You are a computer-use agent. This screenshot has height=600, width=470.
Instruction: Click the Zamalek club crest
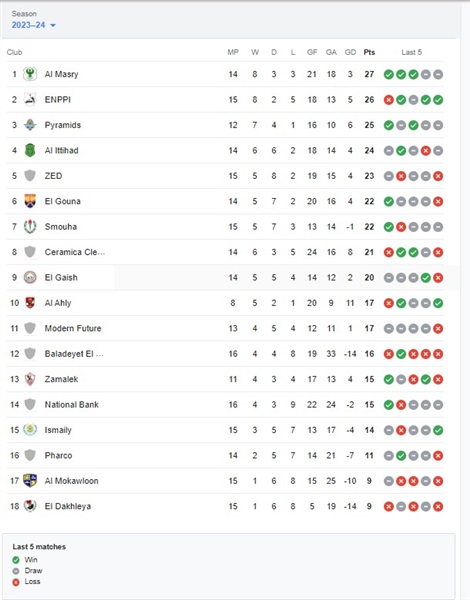(30, 379)
